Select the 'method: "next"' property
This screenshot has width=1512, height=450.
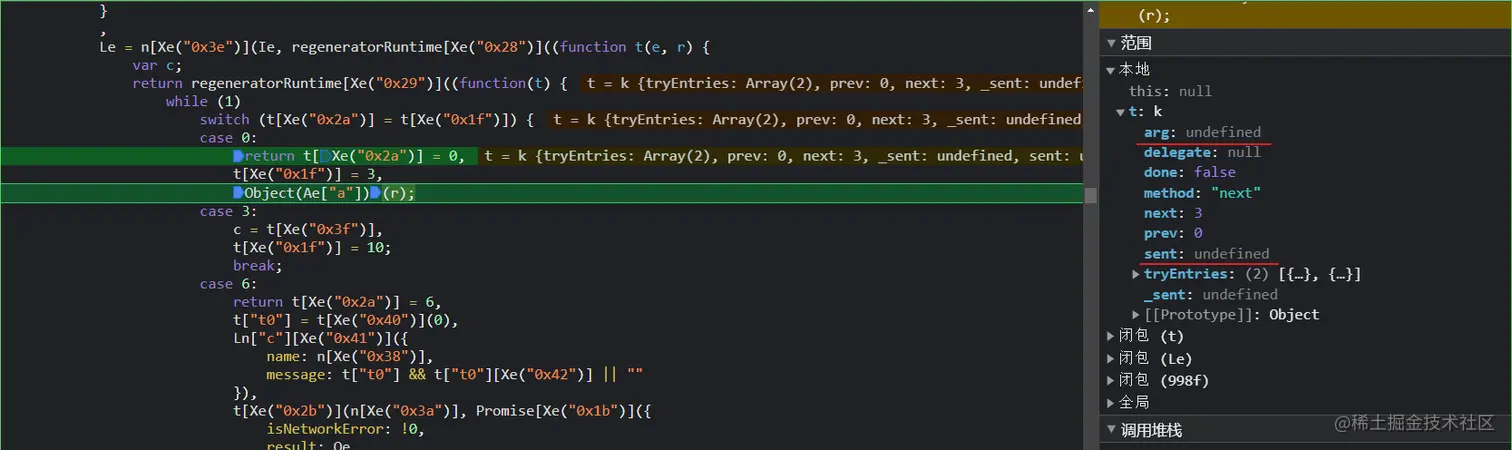1202,193
